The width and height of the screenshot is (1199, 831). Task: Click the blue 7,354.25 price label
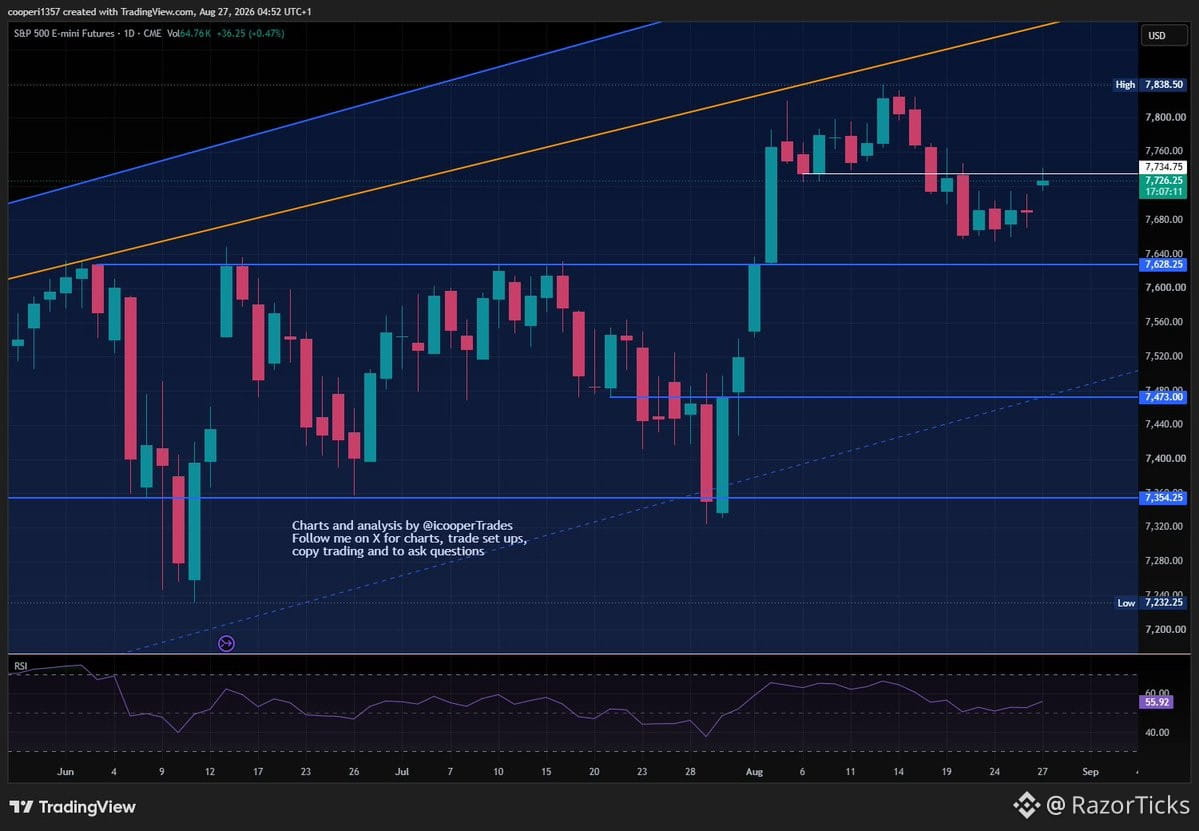(x=1164, y=498)
